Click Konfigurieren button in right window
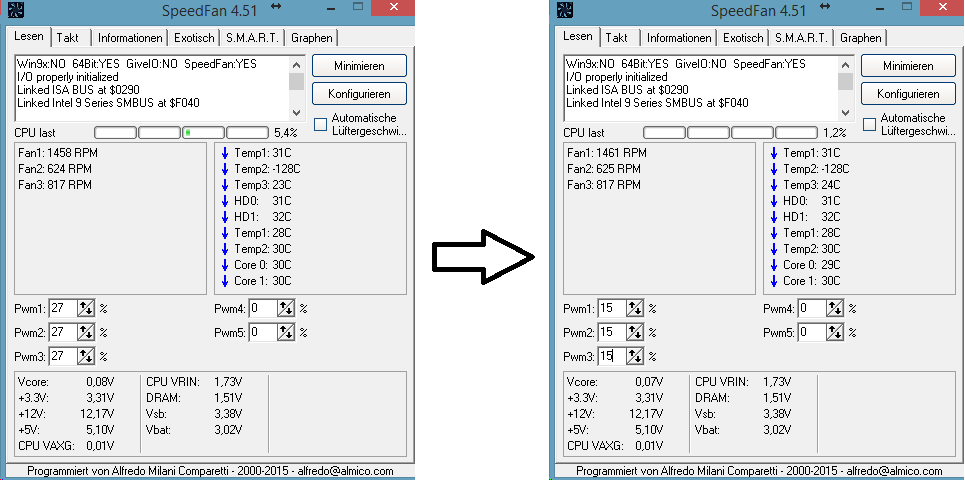This screenshot has height=481, width=965. click(908, 94)
